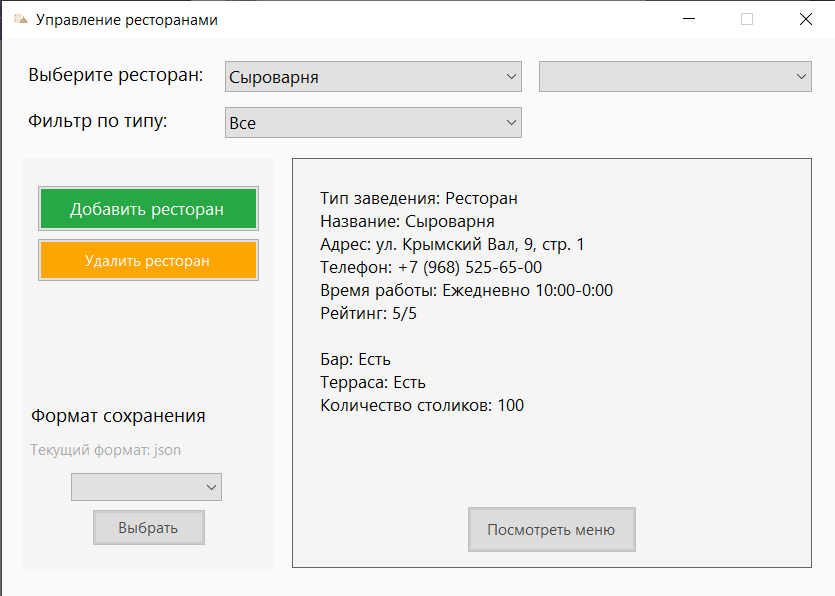Click the chevron arrow of restaurant combo box
Viewport: 835px width, 596px height.
pyautogui.click(x=511, y=77)
